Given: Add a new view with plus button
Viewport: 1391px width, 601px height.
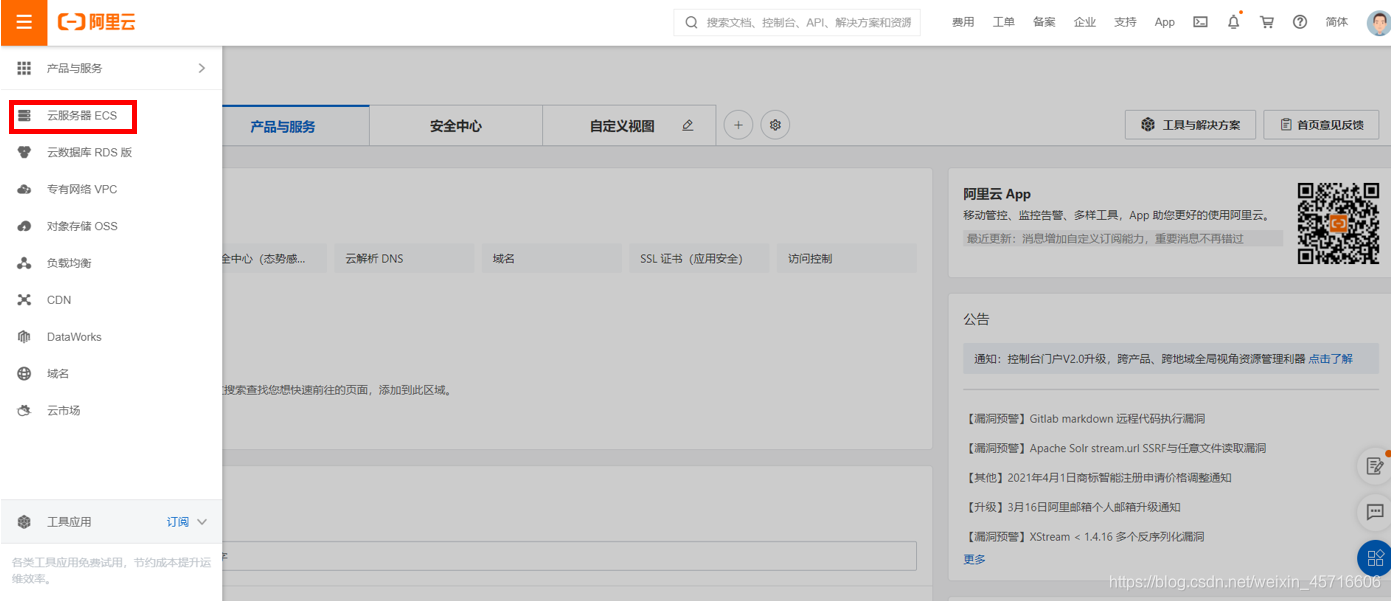Looking at the screenshot, I should tap(738, 125).
